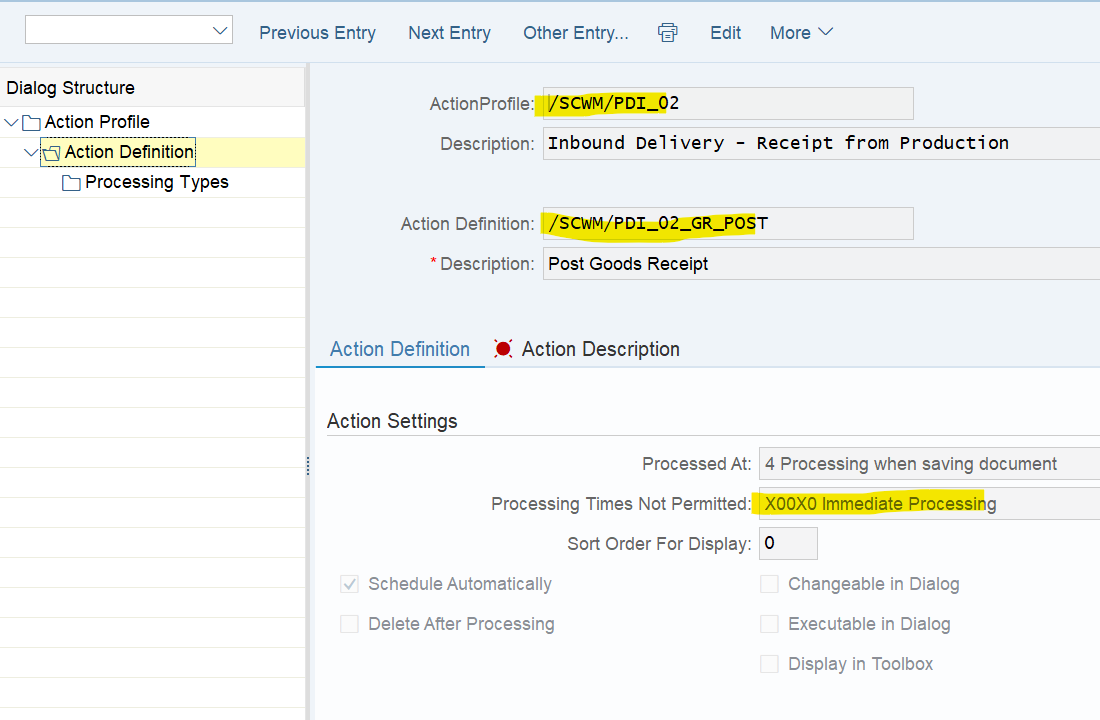The height and width of the screenshot is (720, 1100).
Task: Enable the Changeable in Dialog checkbox
Action: (x=769, y=584)
